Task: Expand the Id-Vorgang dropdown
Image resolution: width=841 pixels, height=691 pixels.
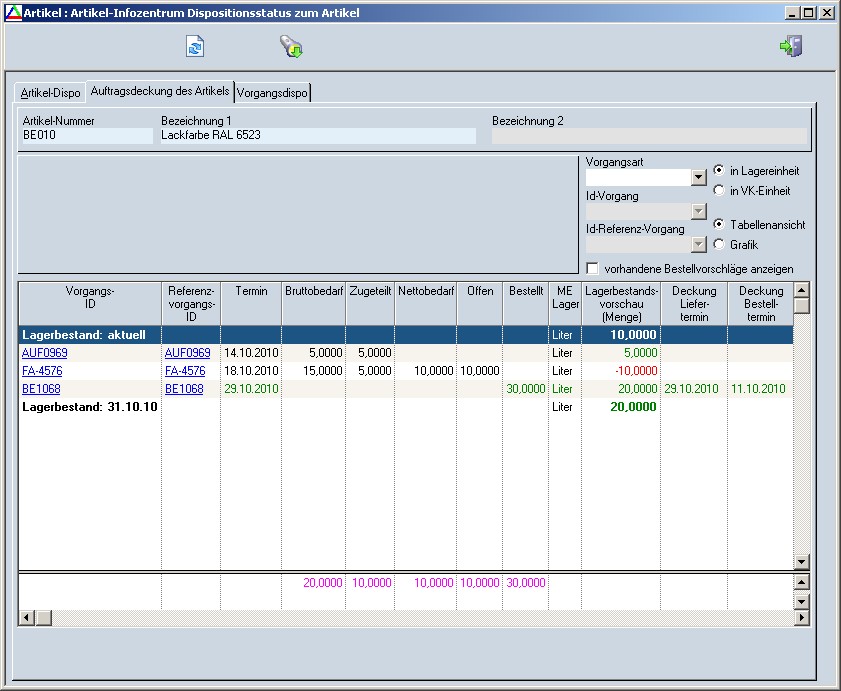Action: 698,212
